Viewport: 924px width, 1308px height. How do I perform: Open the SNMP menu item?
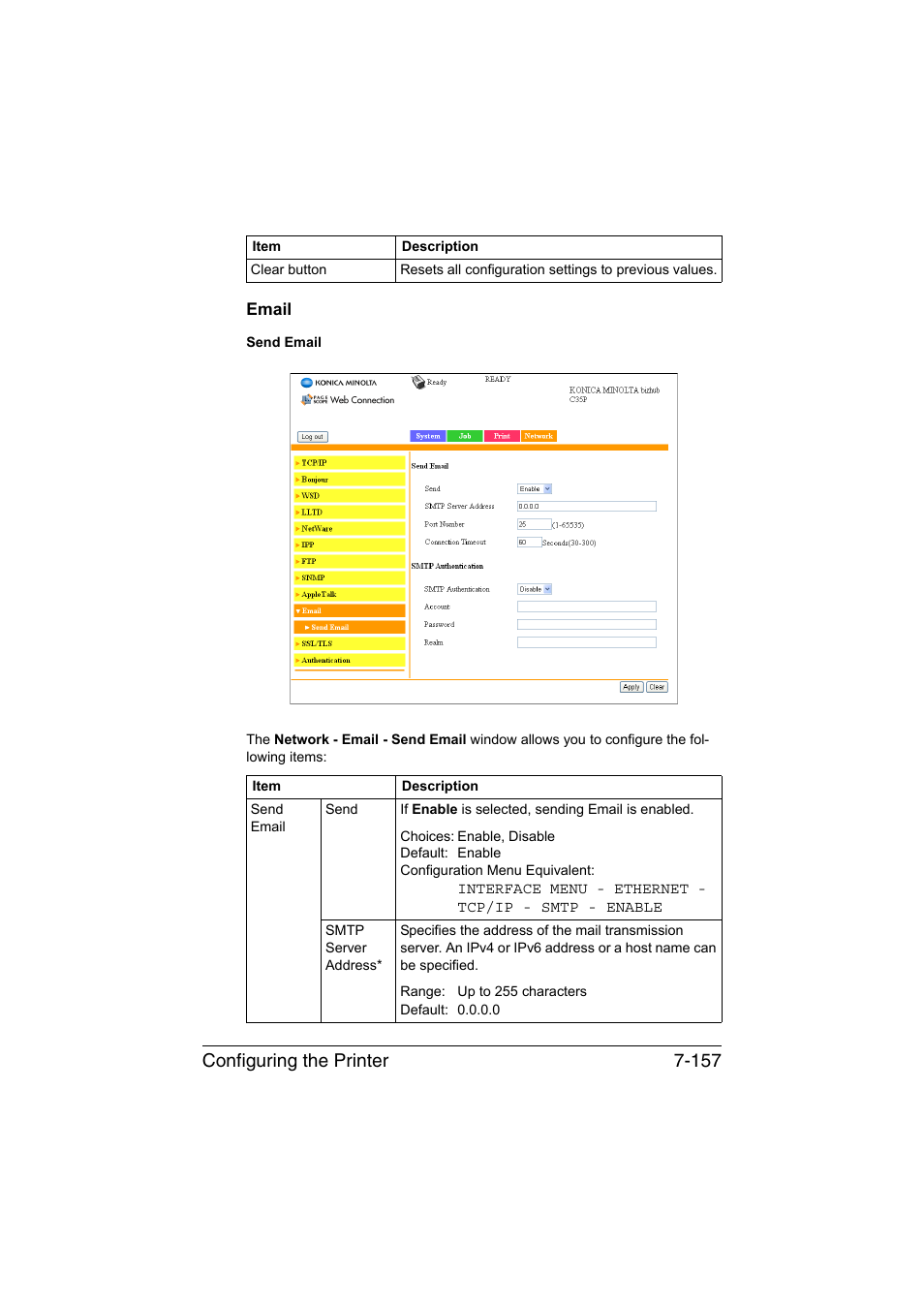pos(350,578)
